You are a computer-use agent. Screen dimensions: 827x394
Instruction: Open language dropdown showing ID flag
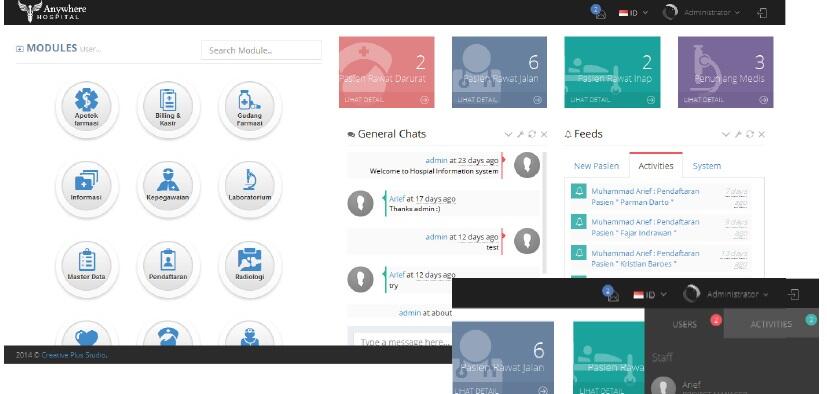click(x=633, y=13)
